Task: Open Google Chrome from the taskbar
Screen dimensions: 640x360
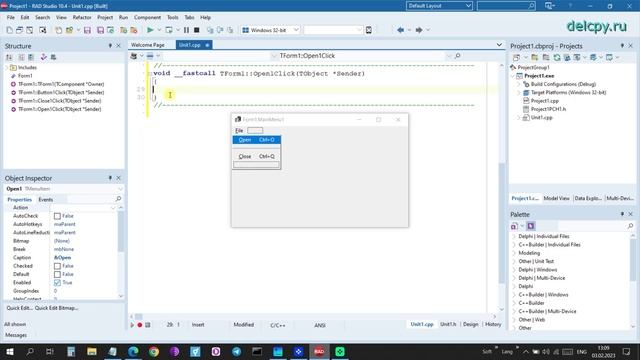Action: 154,351
